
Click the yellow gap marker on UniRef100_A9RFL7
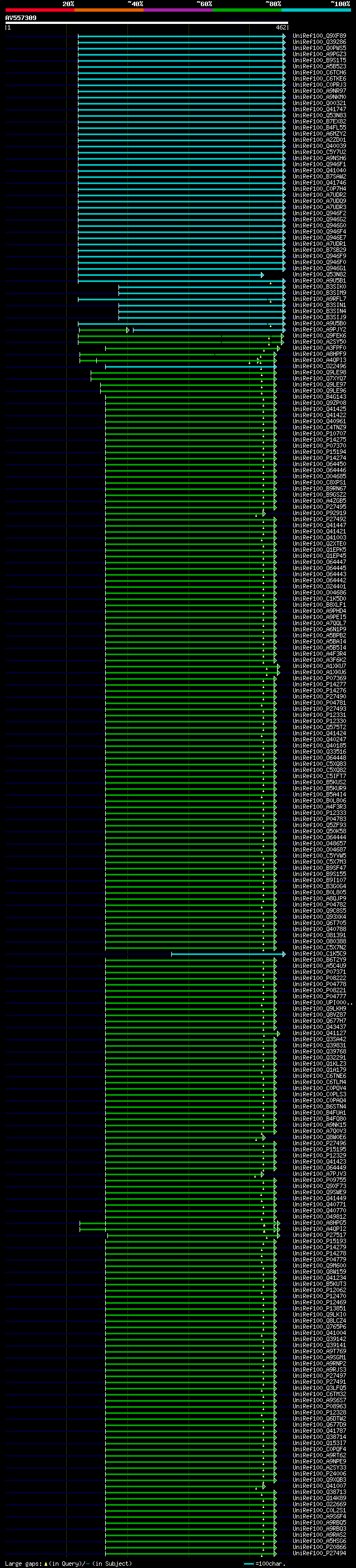pos(270,301)
